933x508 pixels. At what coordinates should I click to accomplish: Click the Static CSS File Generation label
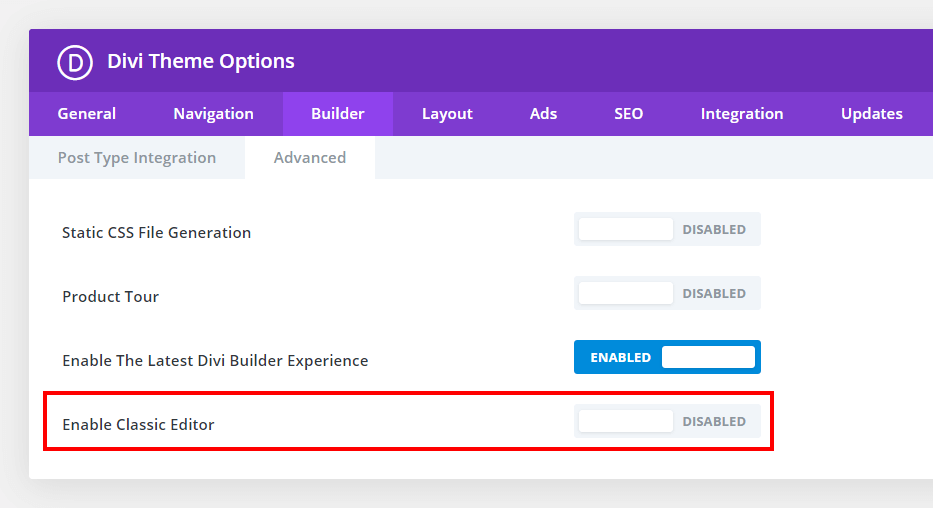(156, 233)
